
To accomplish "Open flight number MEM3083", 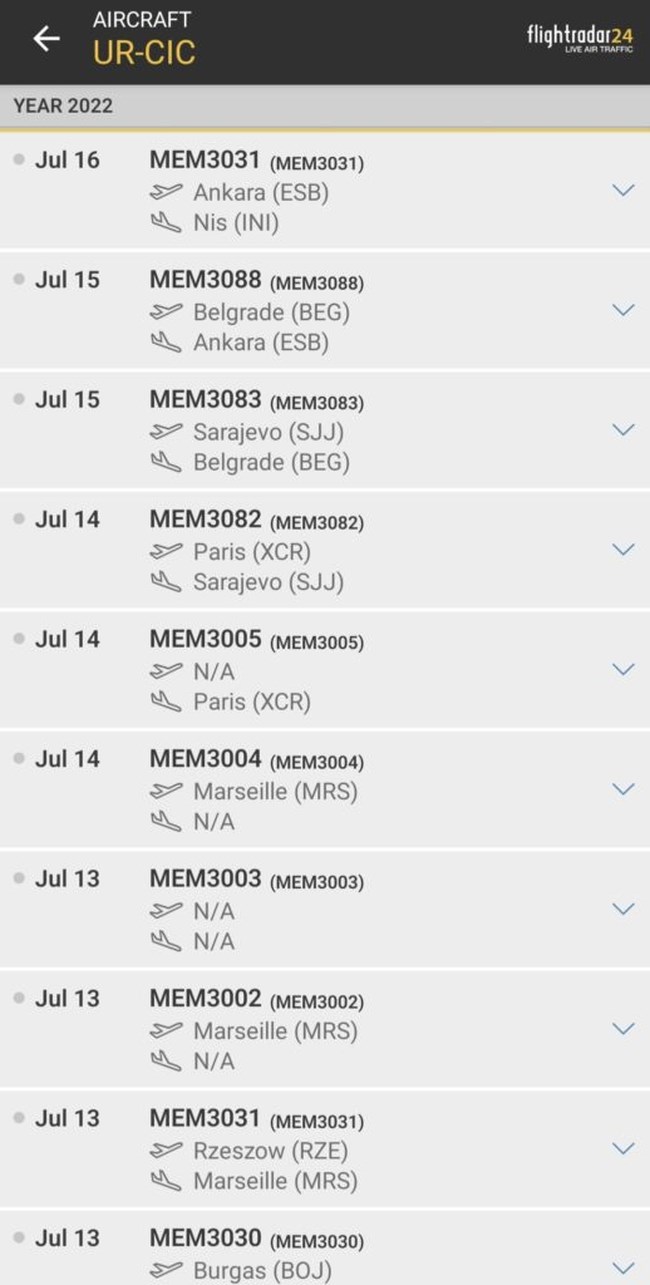I will tap(205, 400).
